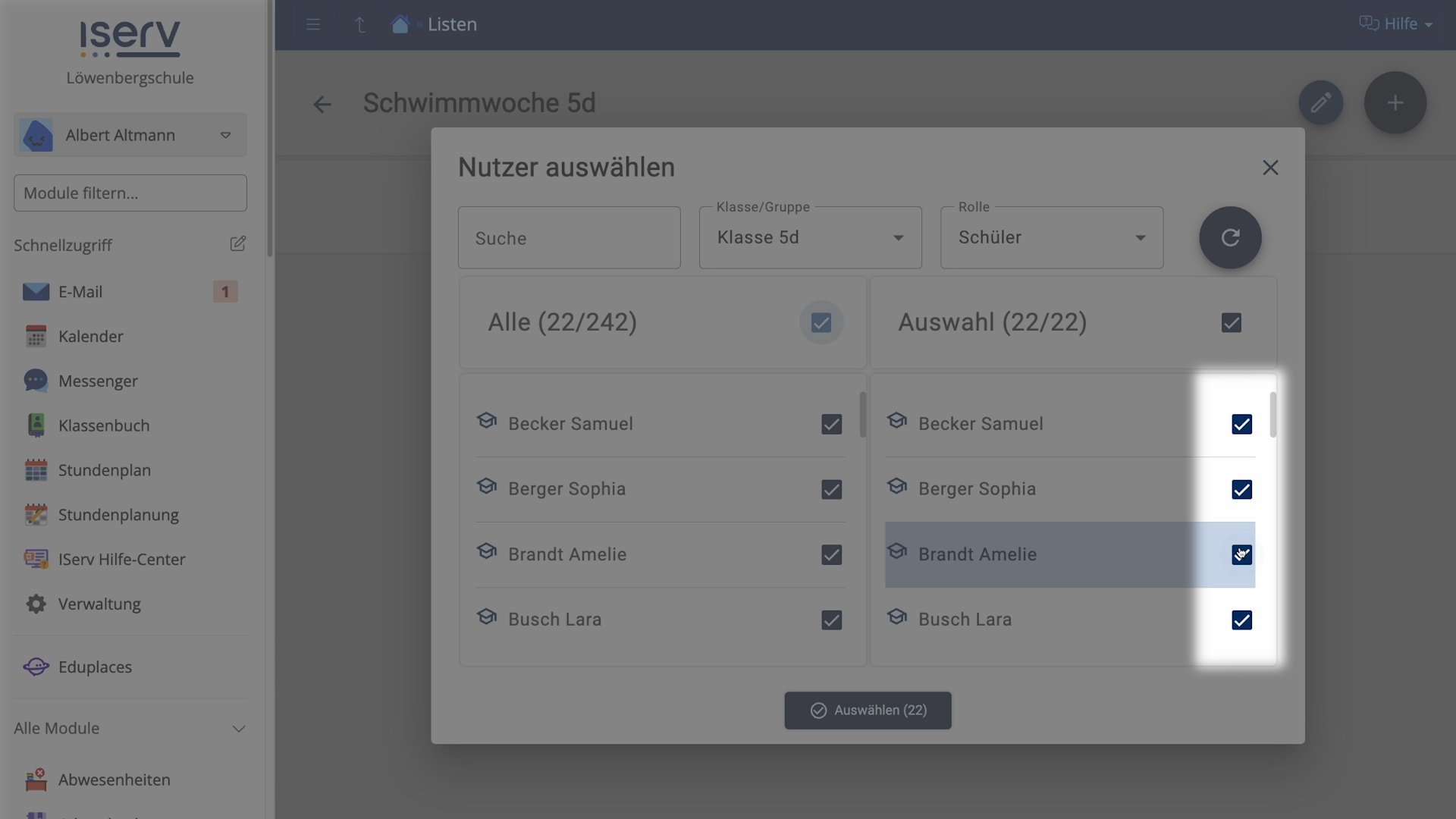Open the Eduplaces link
Viewport: 1456px width, 819px height.
[95, 667]
